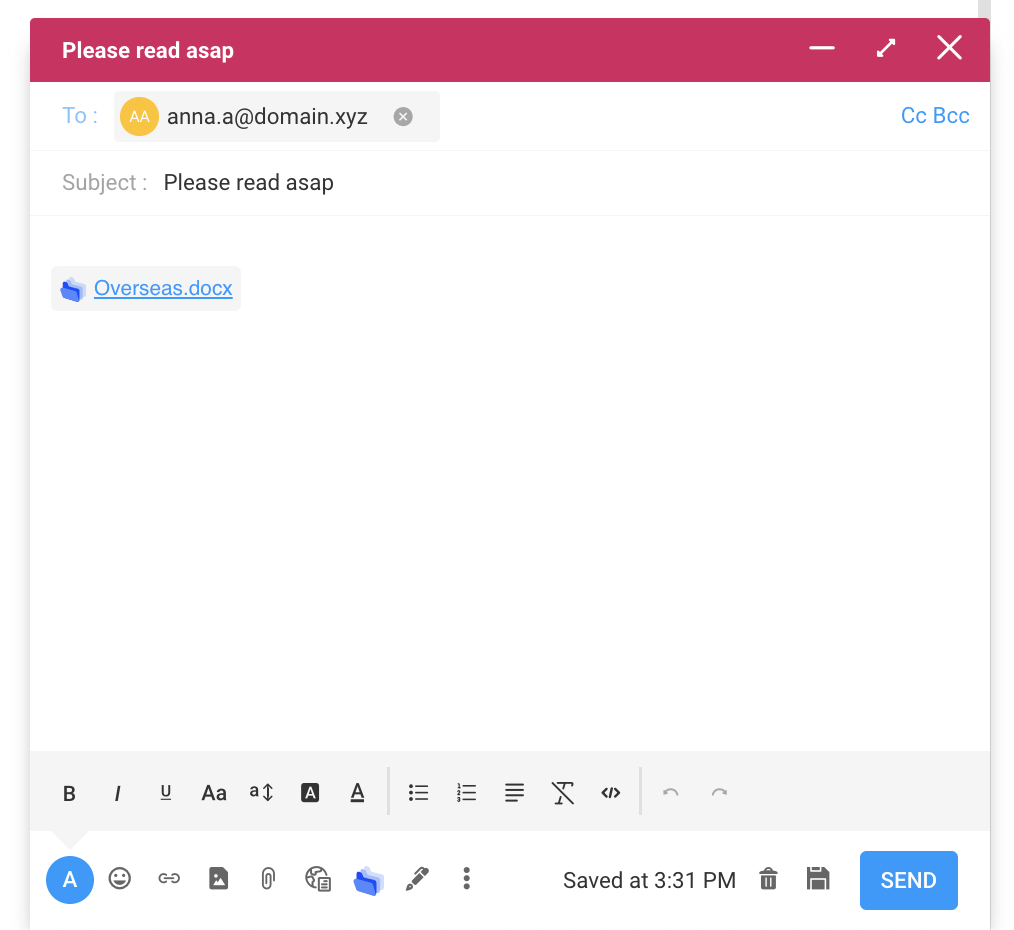Click the Subject input field

click(560, 183)
